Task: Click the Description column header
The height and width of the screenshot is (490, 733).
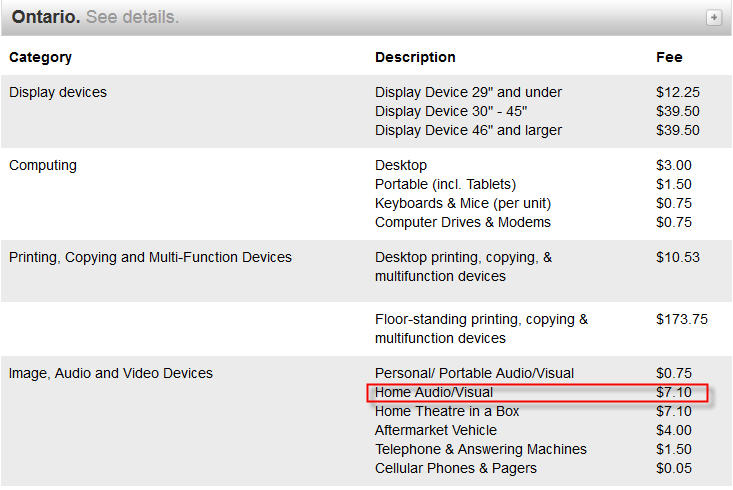Action: [x=415, y=57]
